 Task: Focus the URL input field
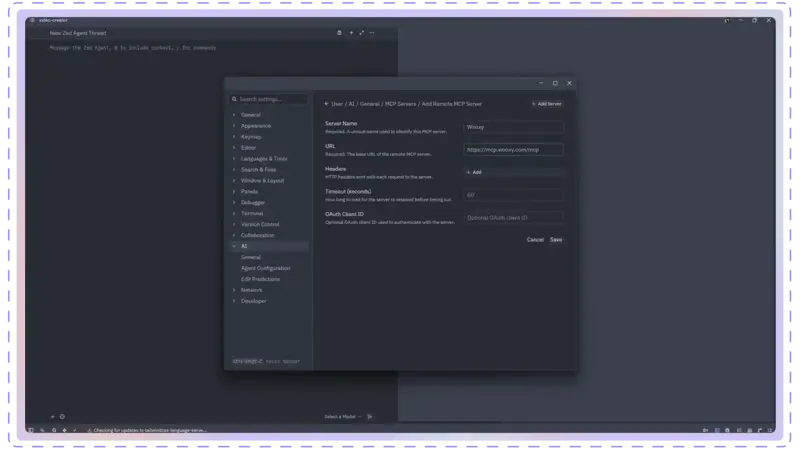tap(513, 149)
